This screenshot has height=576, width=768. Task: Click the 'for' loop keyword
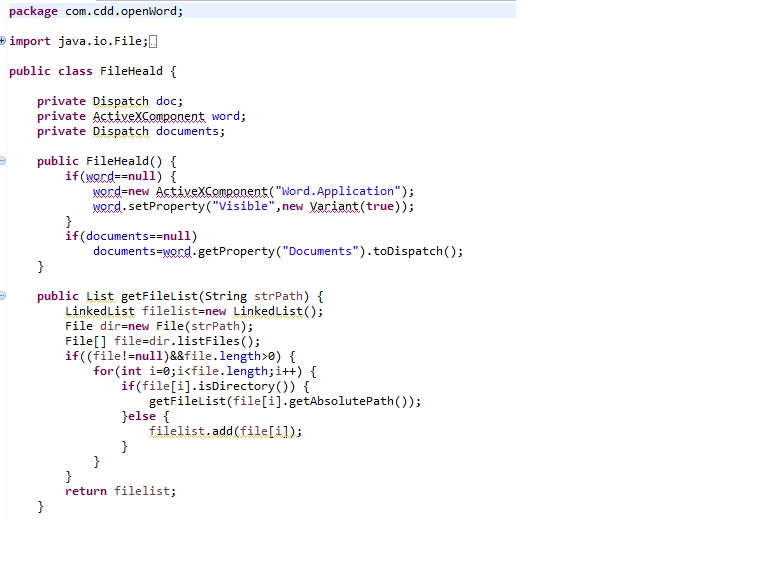(103, 371)
